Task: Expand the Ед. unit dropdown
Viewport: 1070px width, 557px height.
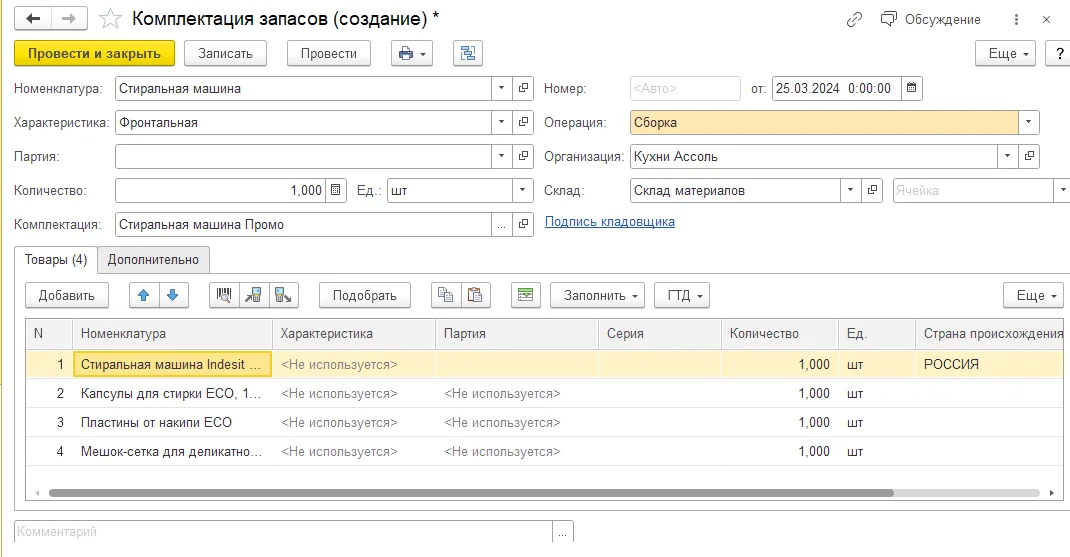Action: tap(523, 190)
